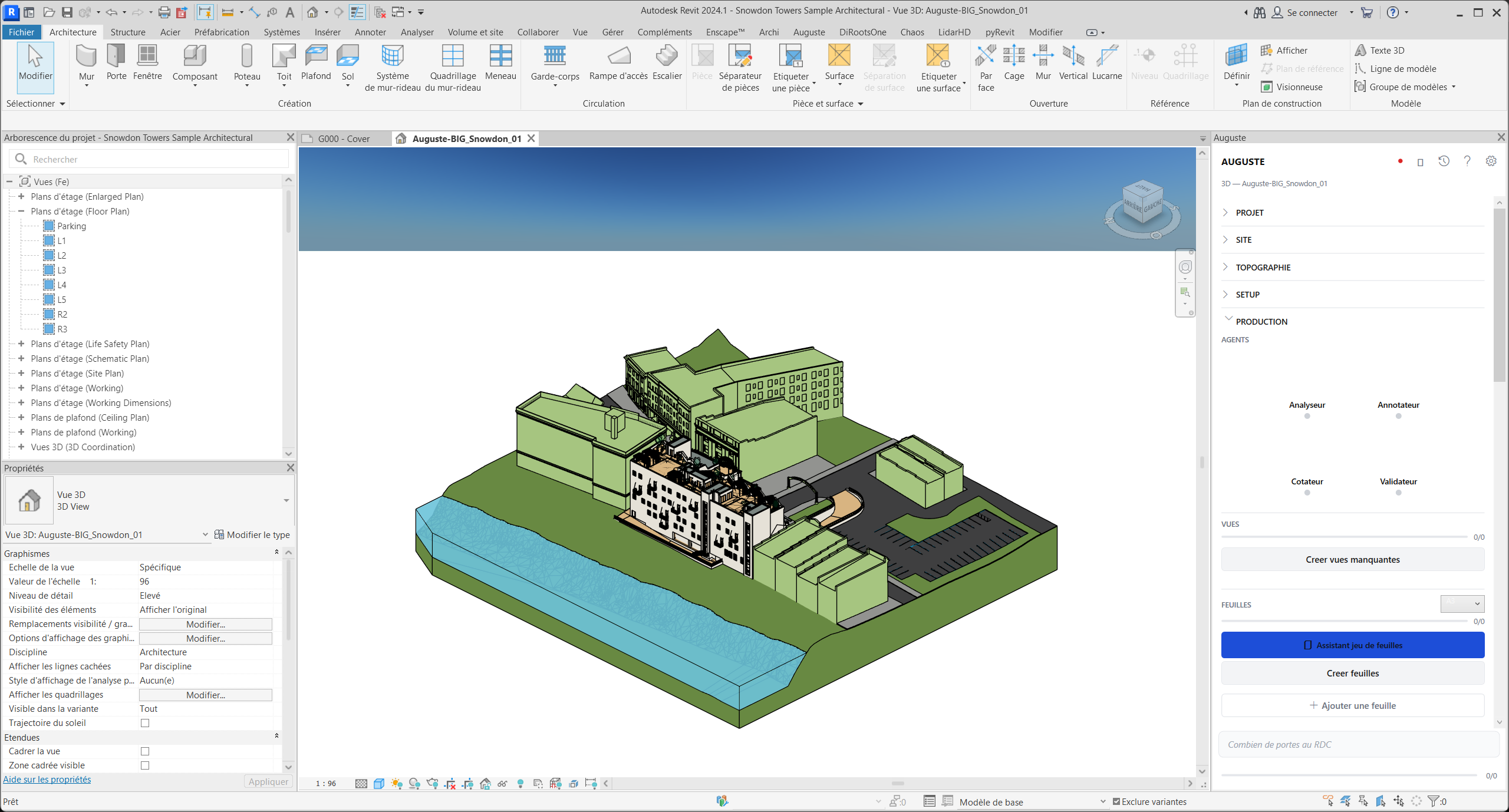Open the Aide sur les propriétés link
This screenshot has width=1509, height=812.
coord(47,779)
